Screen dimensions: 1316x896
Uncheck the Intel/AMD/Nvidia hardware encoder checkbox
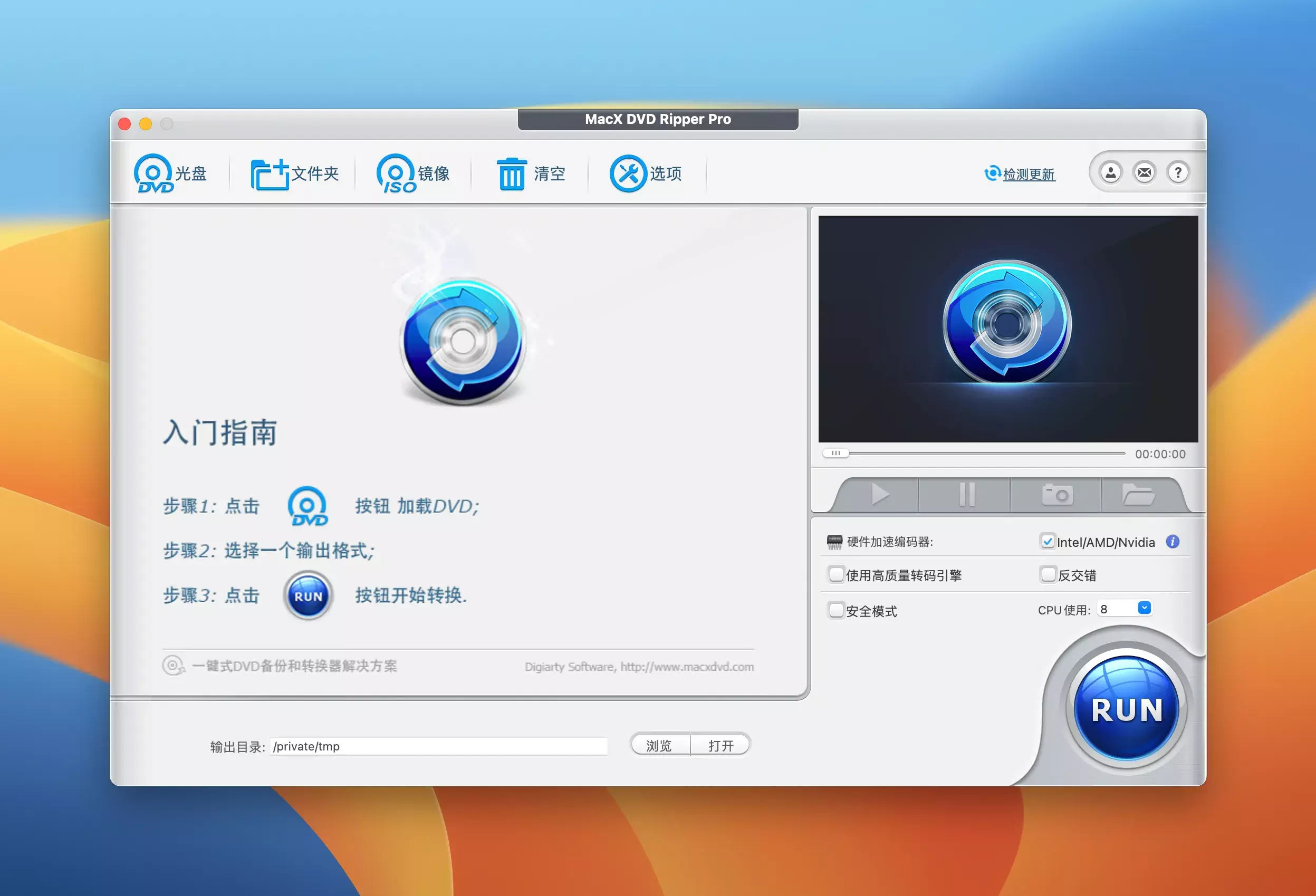tap(1047, 542)
